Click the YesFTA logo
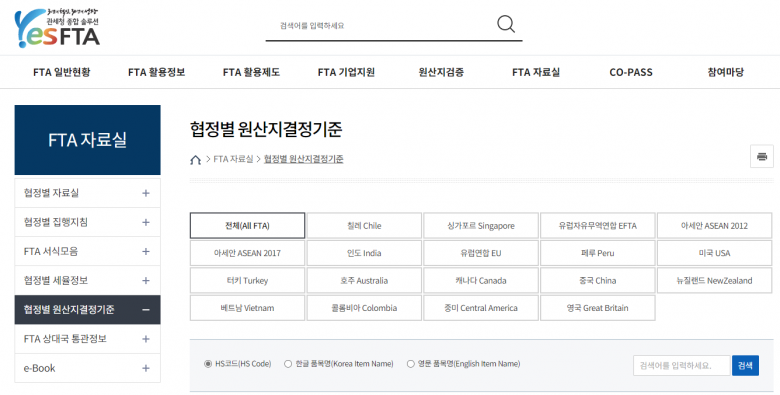Image resolution: width=780 pixels, height=395 pixels. pyautogui.click(x=57, y=28)
